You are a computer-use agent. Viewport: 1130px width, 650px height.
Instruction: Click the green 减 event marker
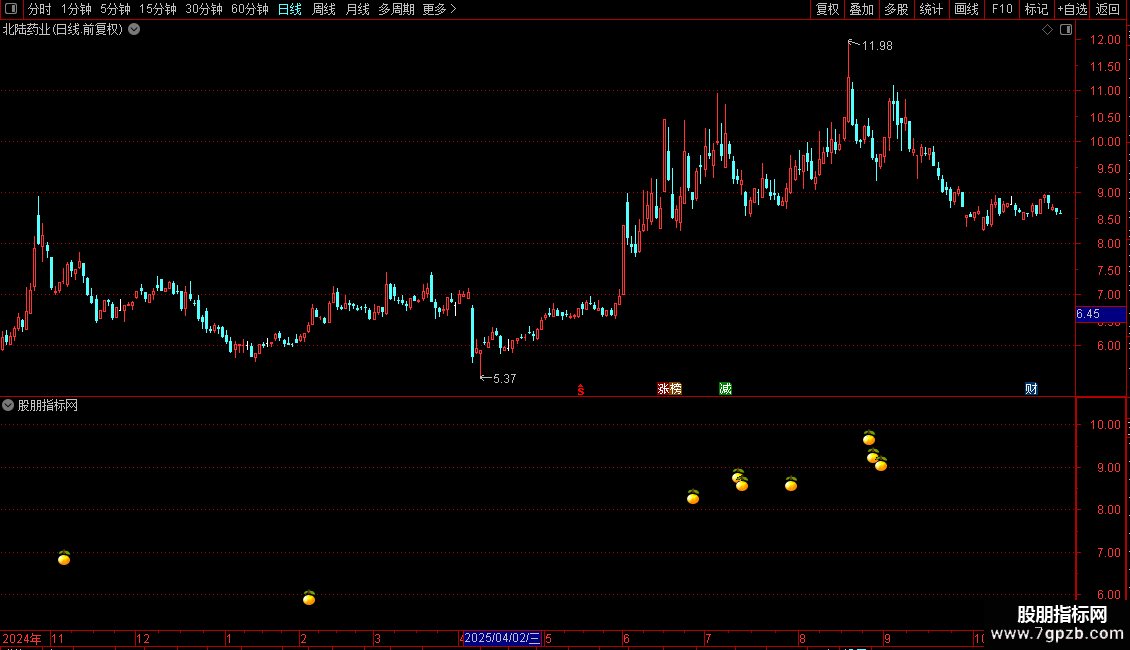725,389
